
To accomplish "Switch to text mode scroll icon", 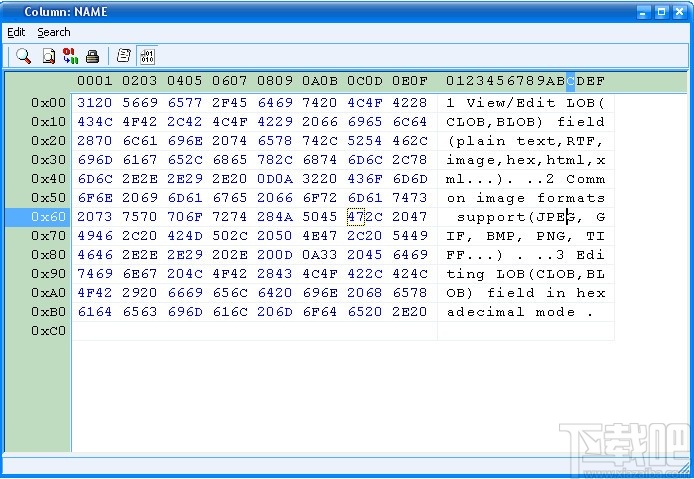I will [123, 56].
